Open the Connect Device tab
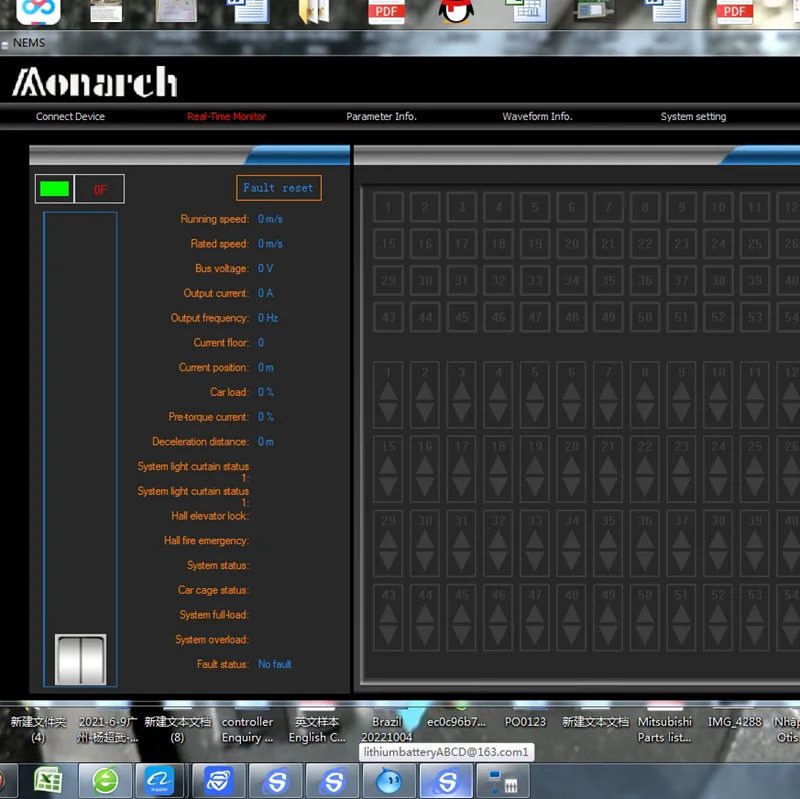Image resolution: width=800 pixels, height=799 pixels. tap(70, 116)
